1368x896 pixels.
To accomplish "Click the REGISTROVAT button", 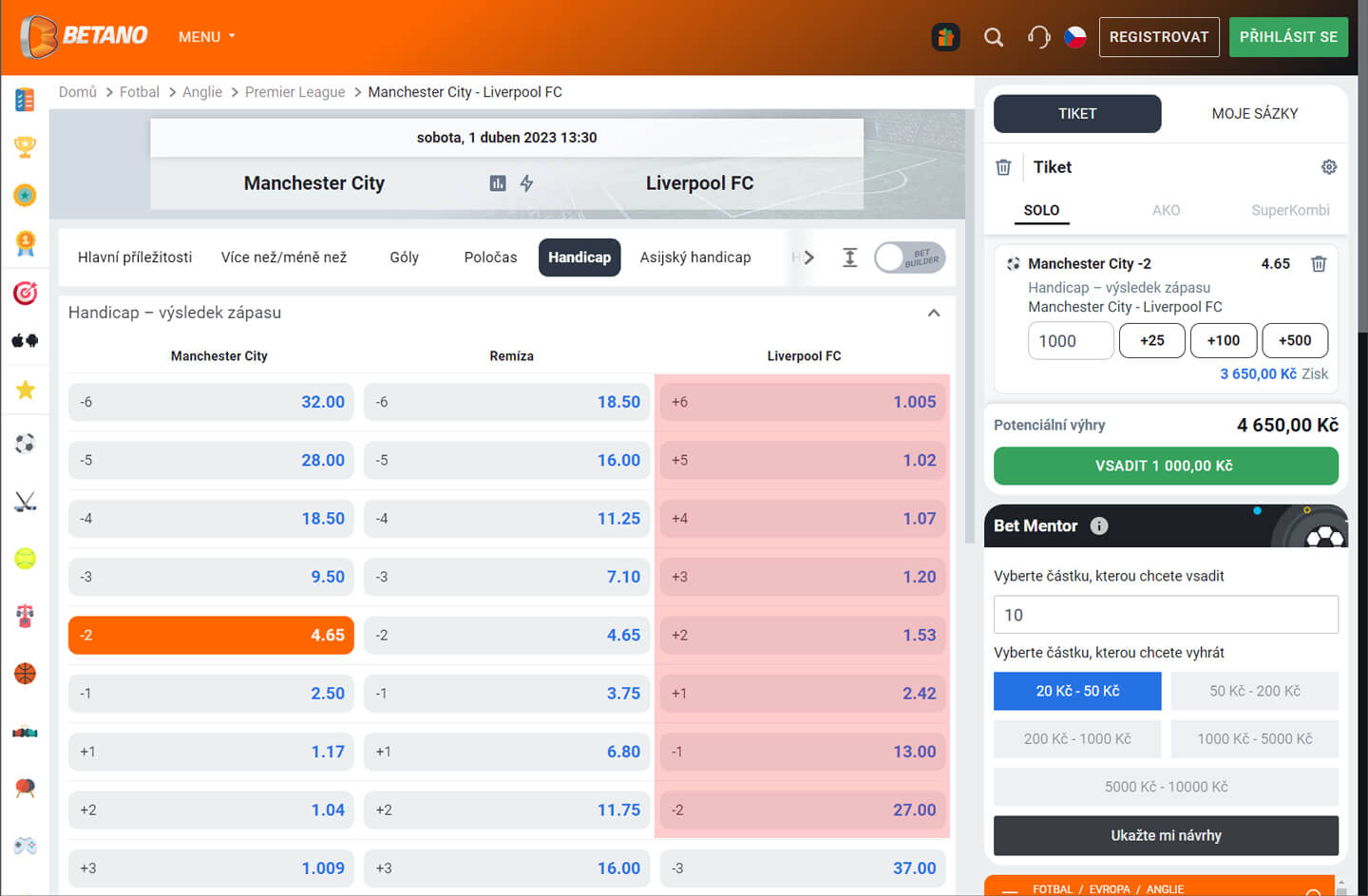I will pos(1159,37).
